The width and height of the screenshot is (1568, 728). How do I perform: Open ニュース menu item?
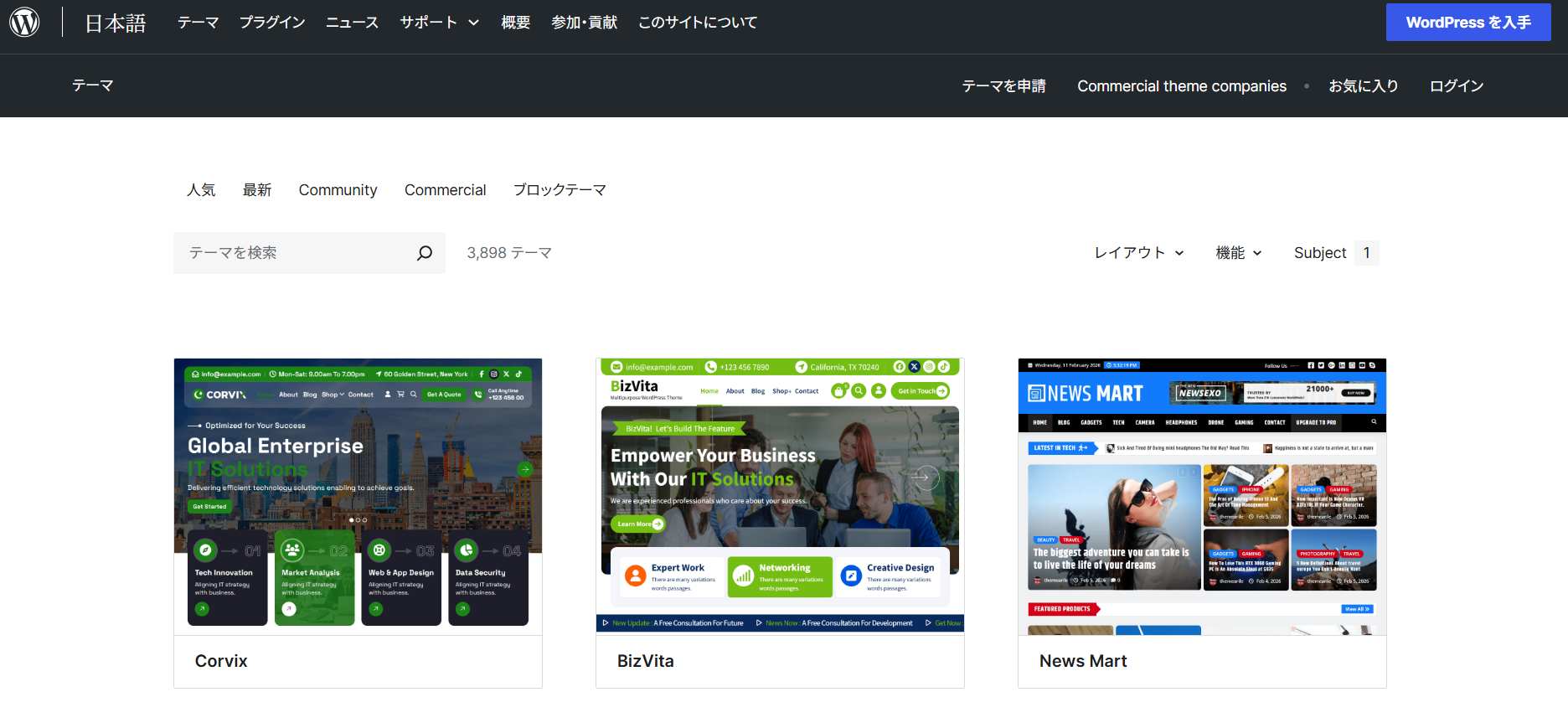(352, 23)
